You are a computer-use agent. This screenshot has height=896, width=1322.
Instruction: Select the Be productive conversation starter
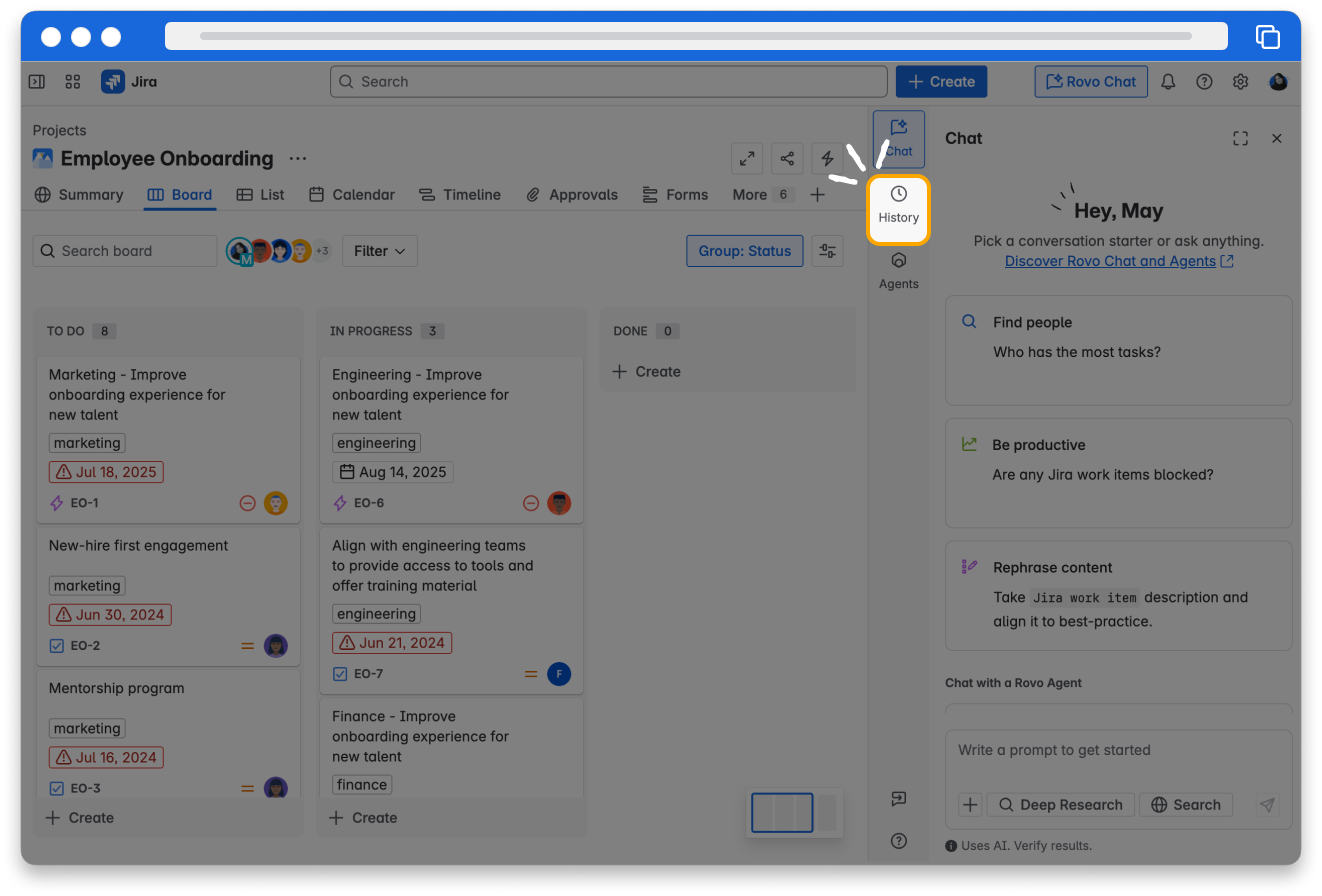(x=1119, y=473)
